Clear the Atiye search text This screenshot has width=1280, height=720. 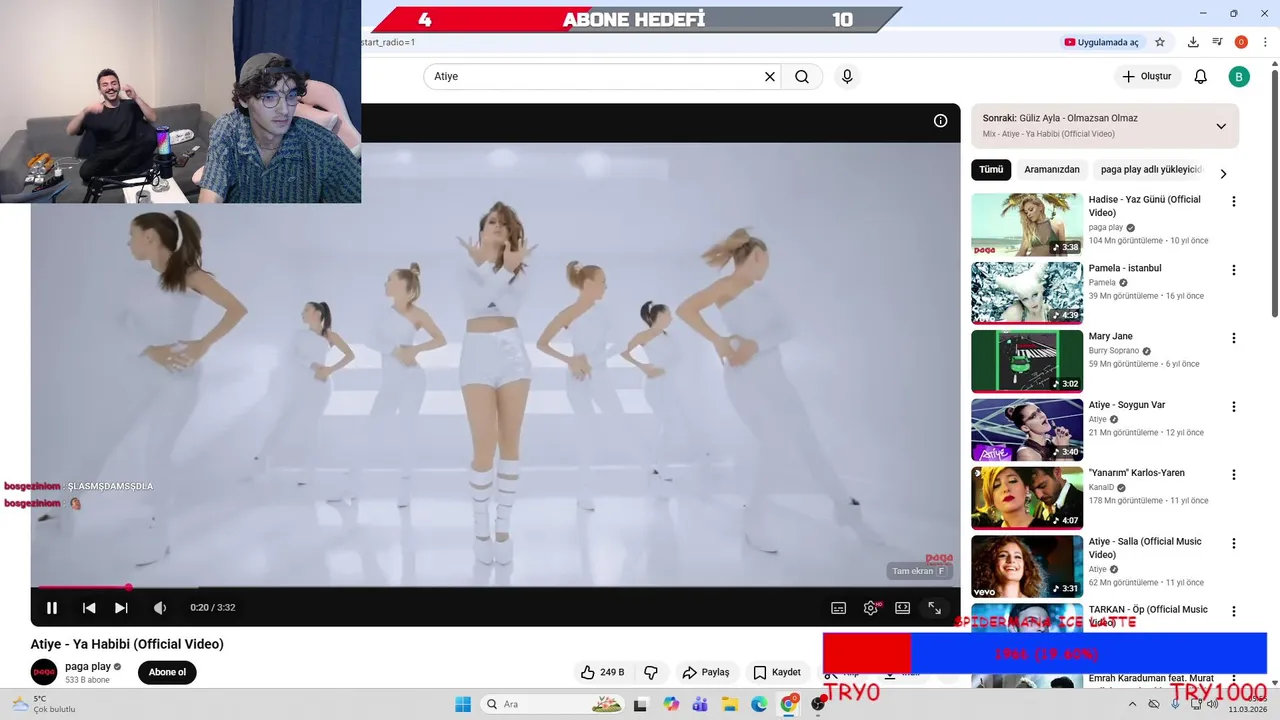(x=770, y=76)
